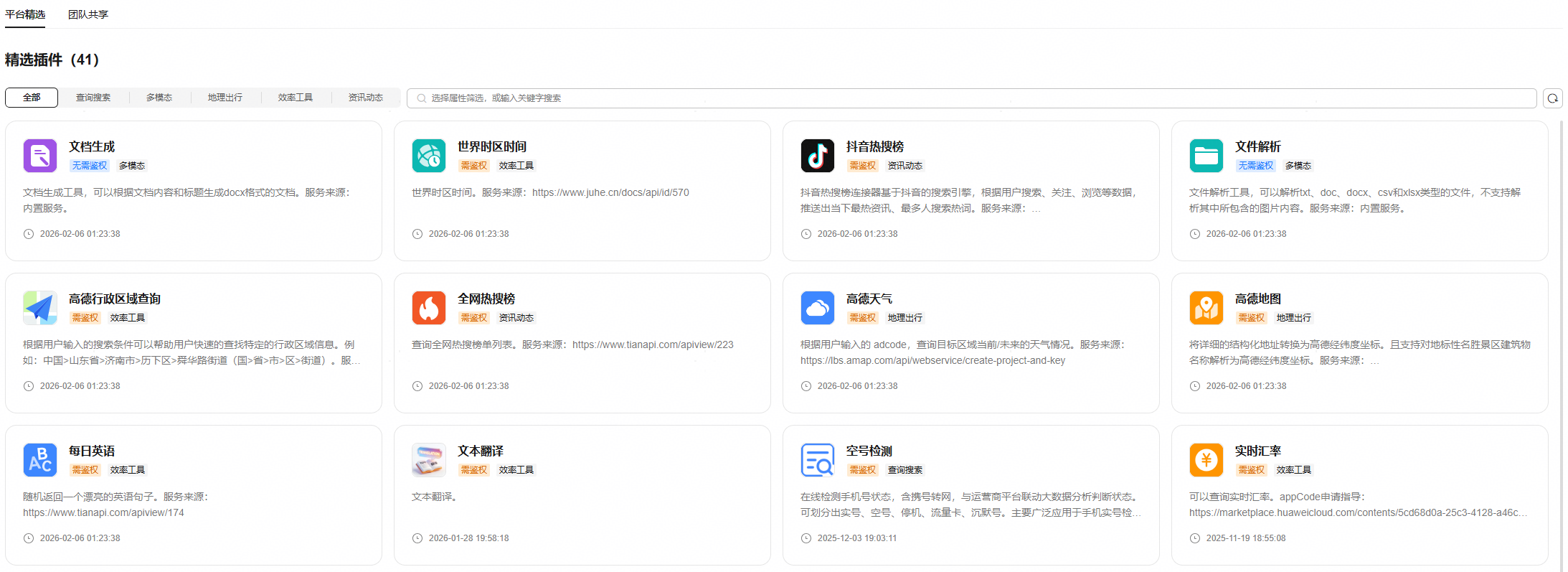
Task: Show only 效率工具 plugins
Action: point(296,98)
